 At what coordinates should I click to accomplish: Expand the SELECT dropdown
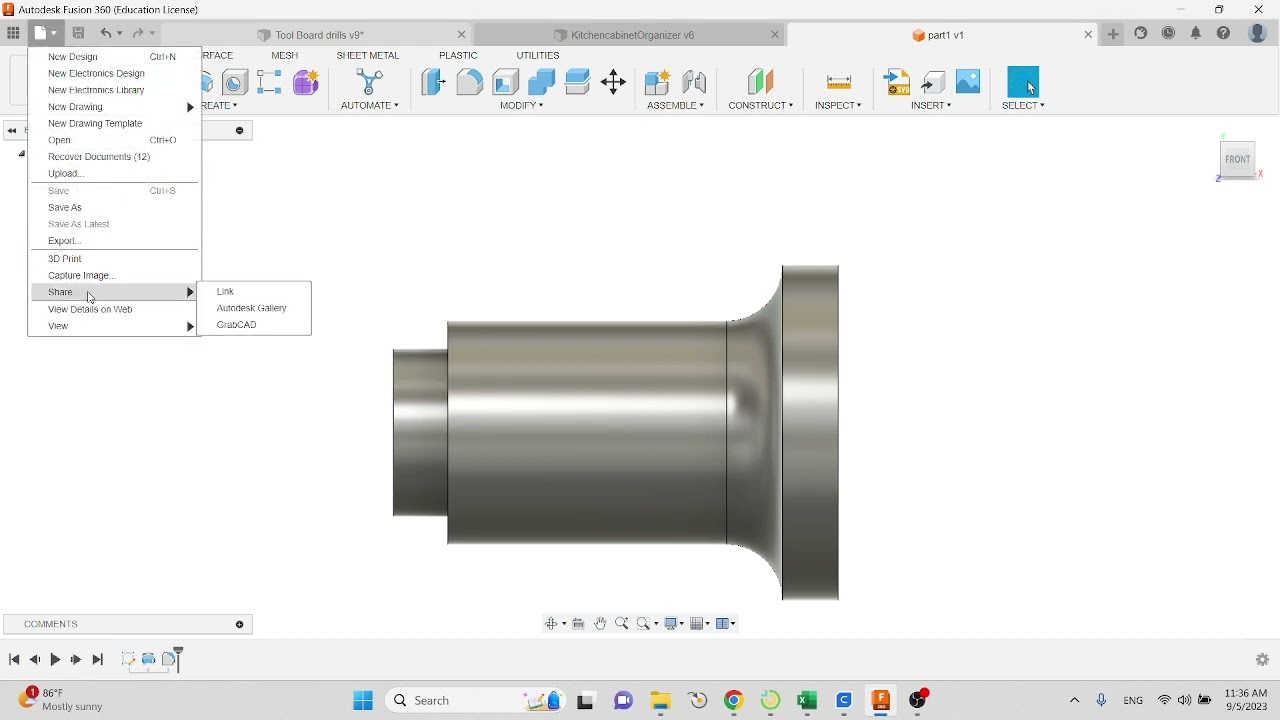point(1024,106)
